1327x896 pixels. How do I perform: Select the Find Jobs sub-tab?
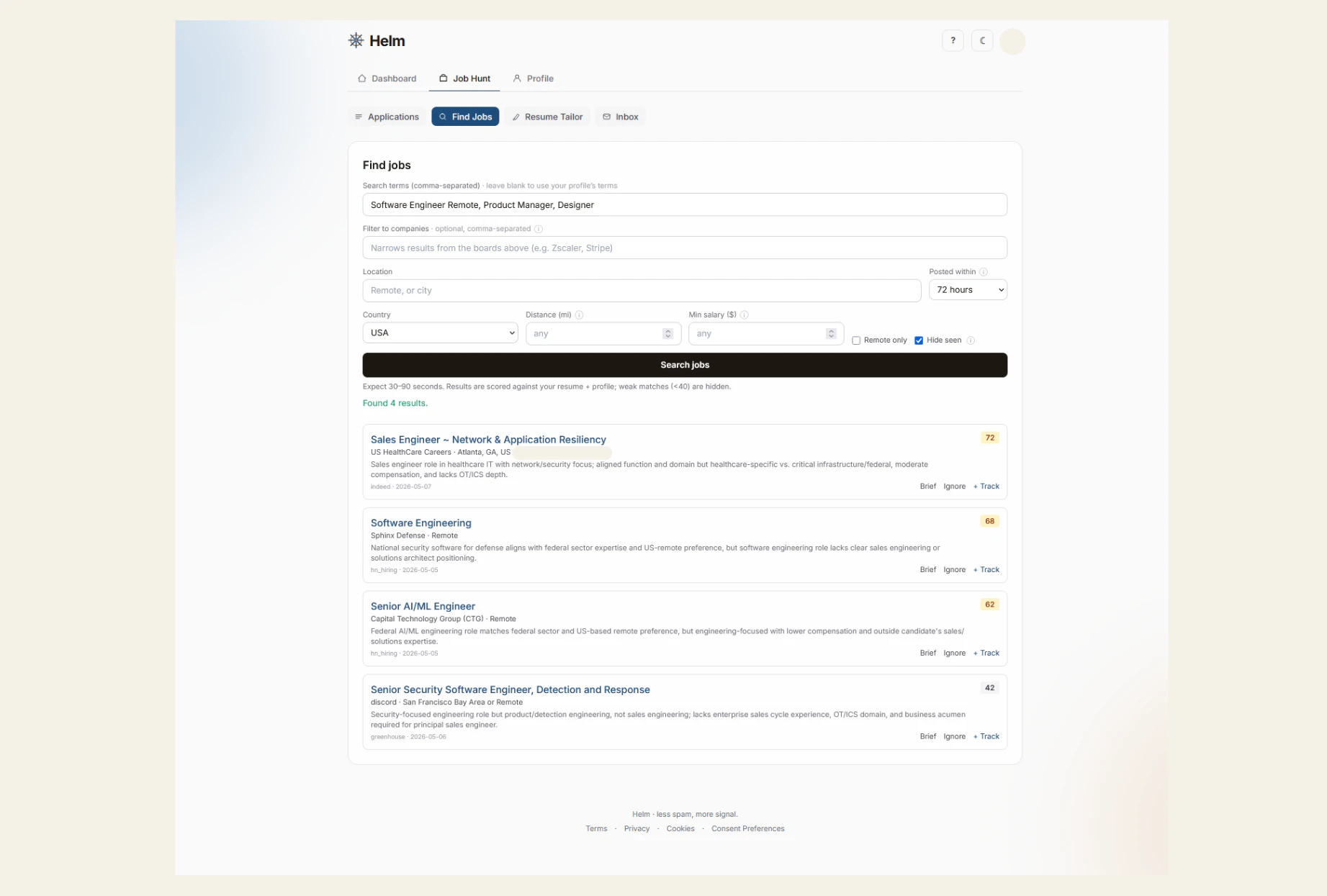[x=465, y=117]
